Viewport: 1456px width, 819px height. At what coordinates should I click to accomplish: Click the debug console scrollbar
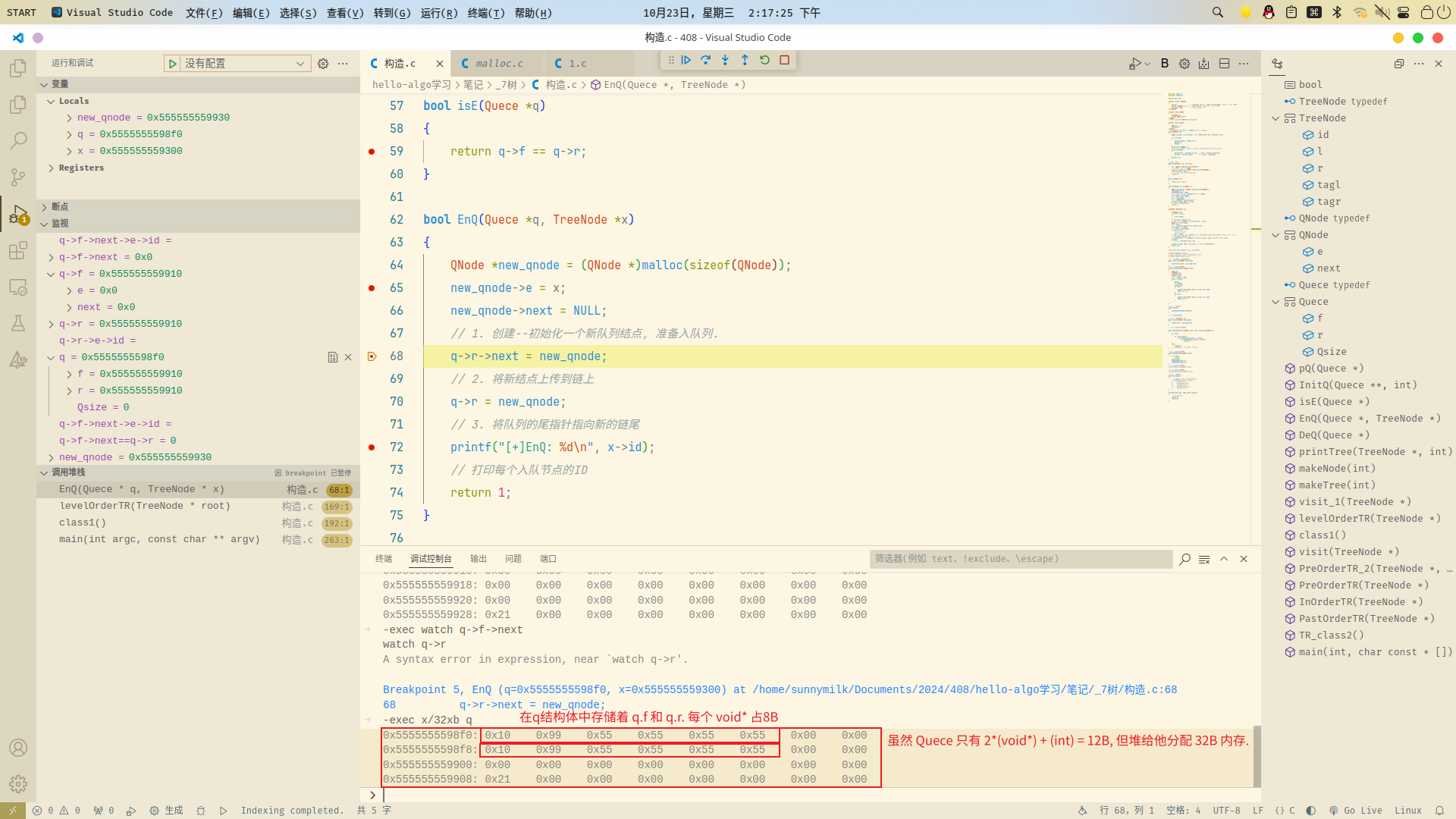click(1257, 756)
